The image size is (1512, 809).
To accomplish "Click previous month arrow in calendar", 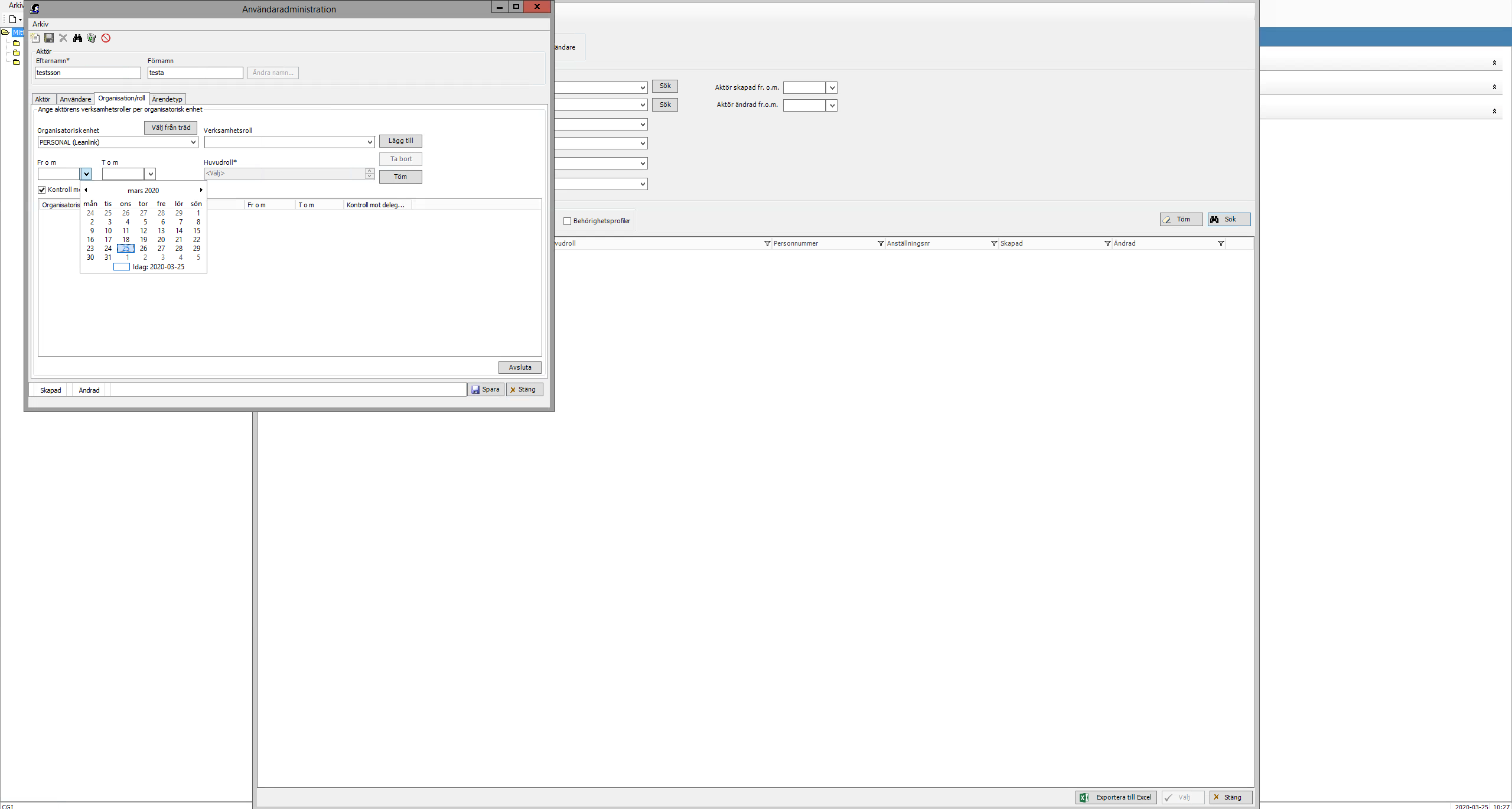I will pos(86,190).
